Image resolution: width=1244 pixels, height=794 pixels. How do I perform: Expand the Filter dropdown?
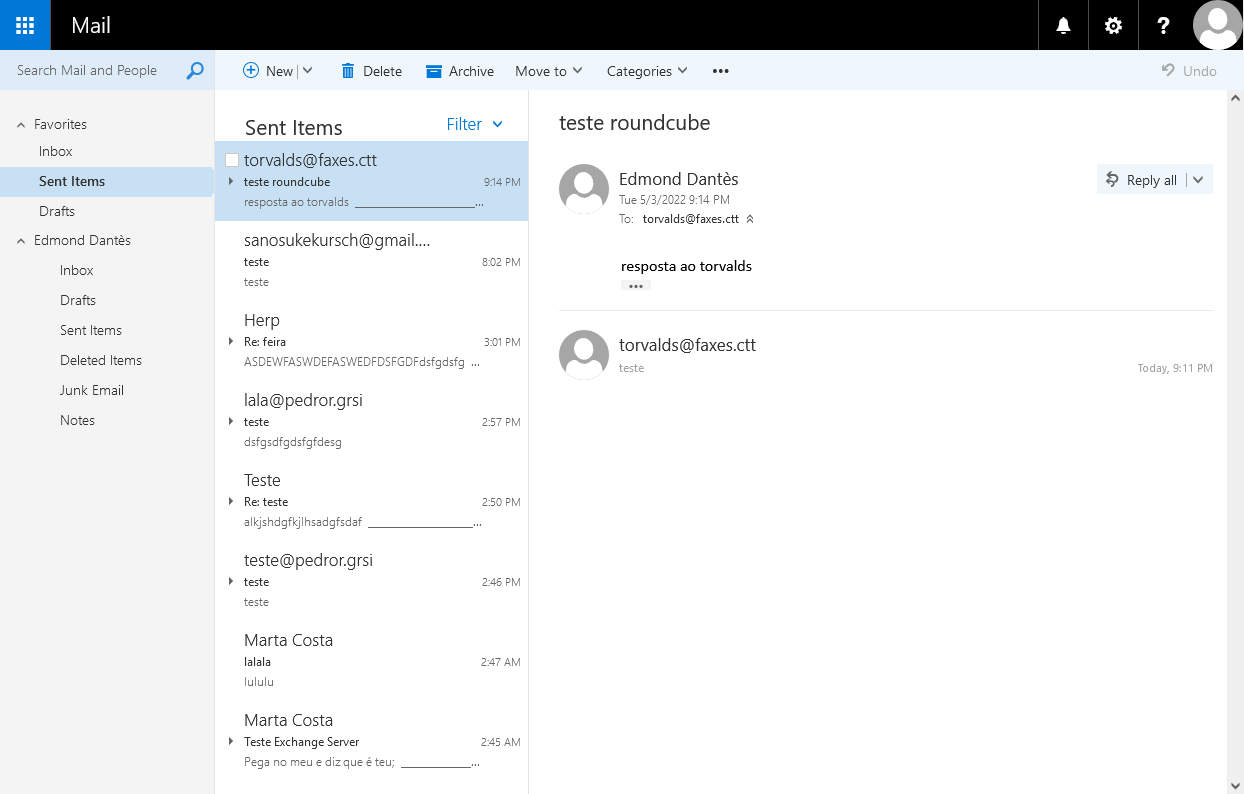pos(475,124)
